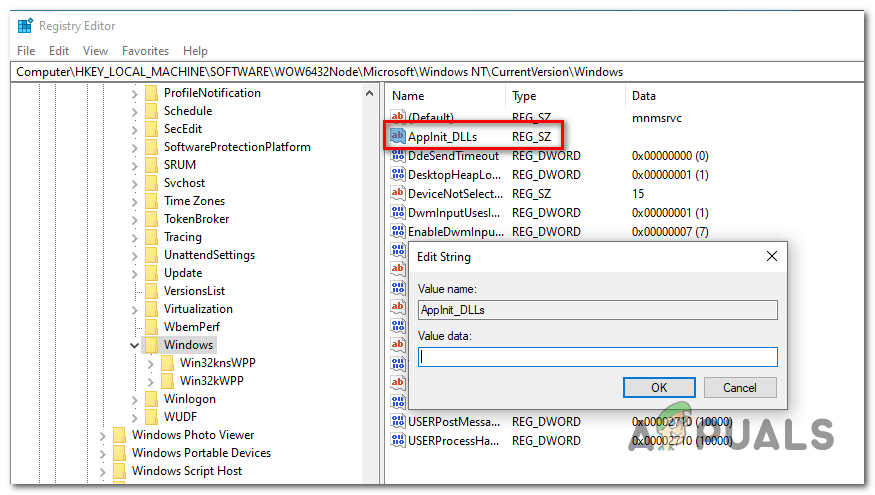875x495 pixels.
Task: Click the SecEdit folder icon
Action: (x=151, y=129)
